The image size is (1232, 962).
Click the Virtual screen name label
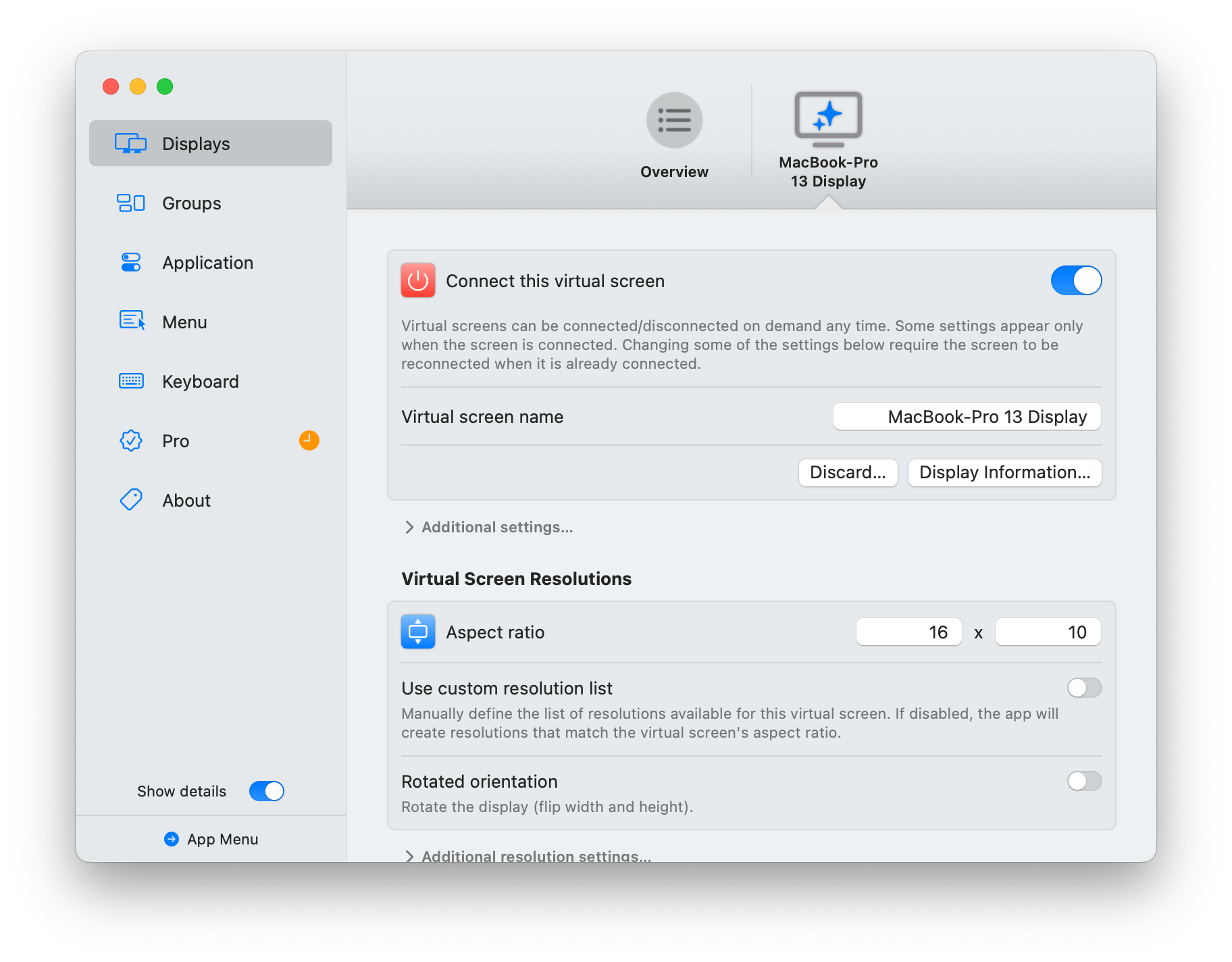[482, 417]
